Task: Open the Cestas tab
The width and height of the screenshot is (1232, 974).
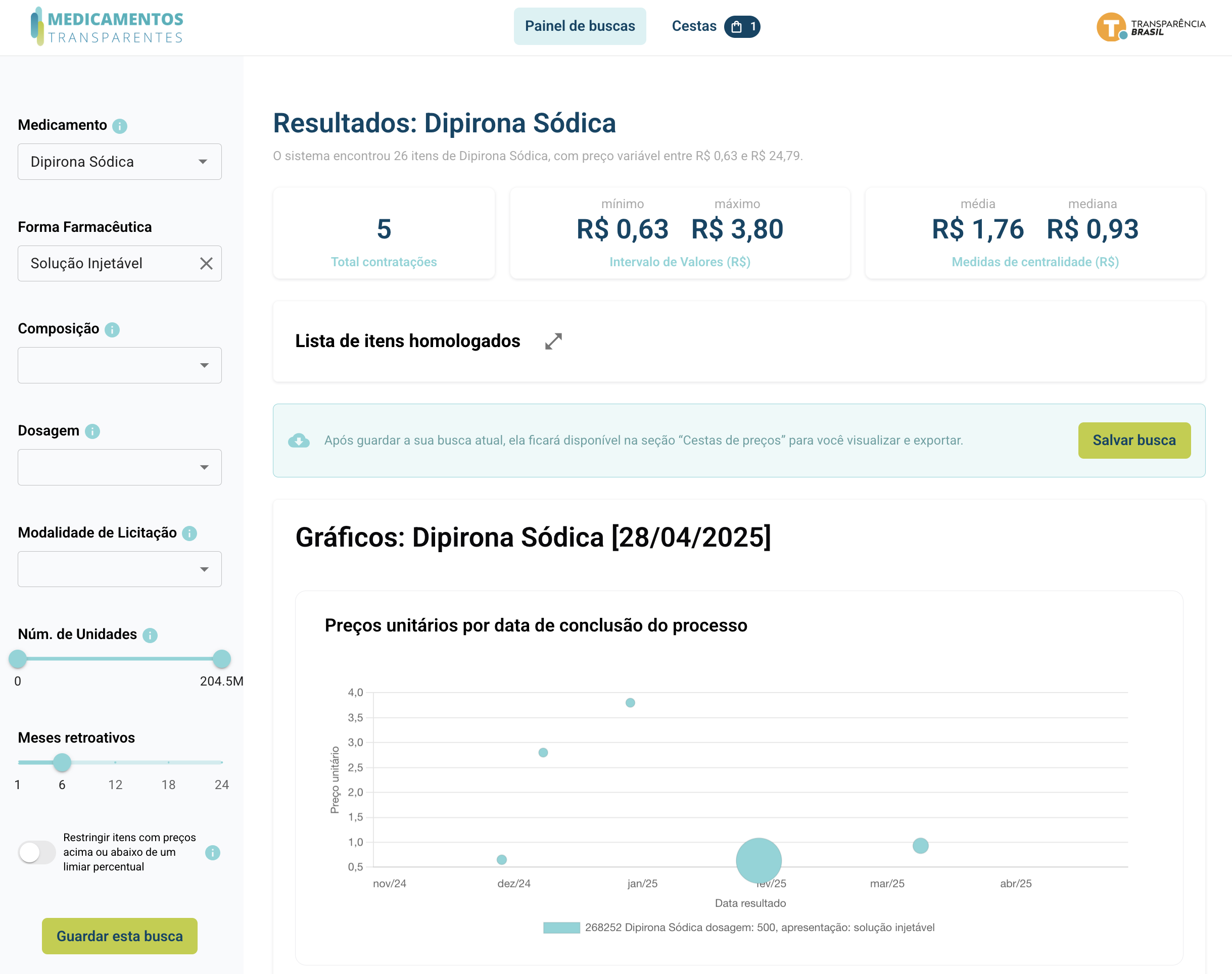Action: tap(715, 26)
